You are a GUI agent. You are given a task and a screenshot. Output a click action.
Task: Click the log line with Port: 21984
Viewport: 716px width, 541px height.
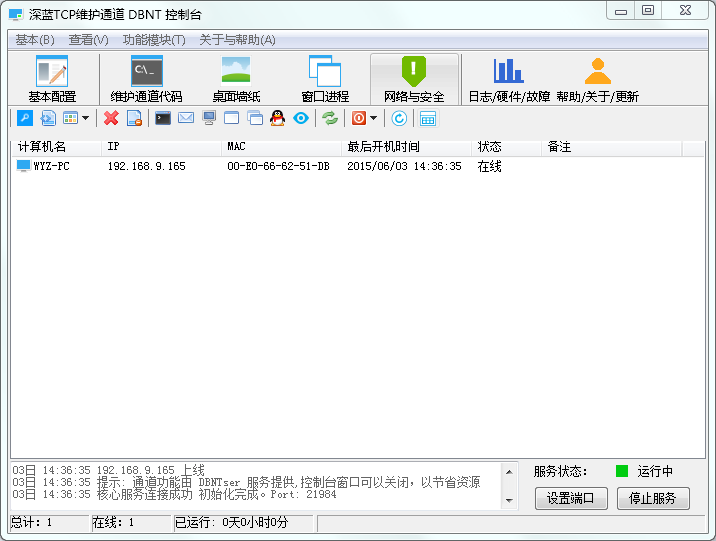174,494
